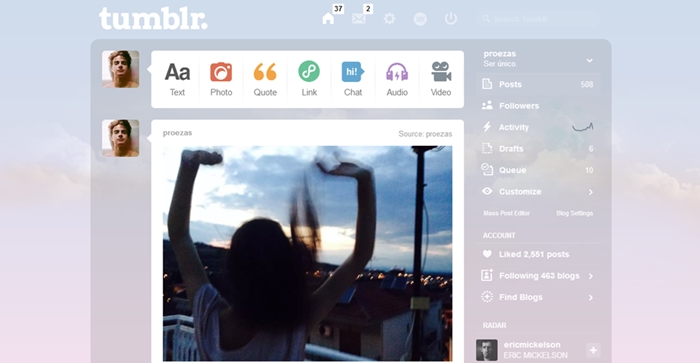Open the dashboard post photo
Screen dimensions: 700x363
coord(308,254)
